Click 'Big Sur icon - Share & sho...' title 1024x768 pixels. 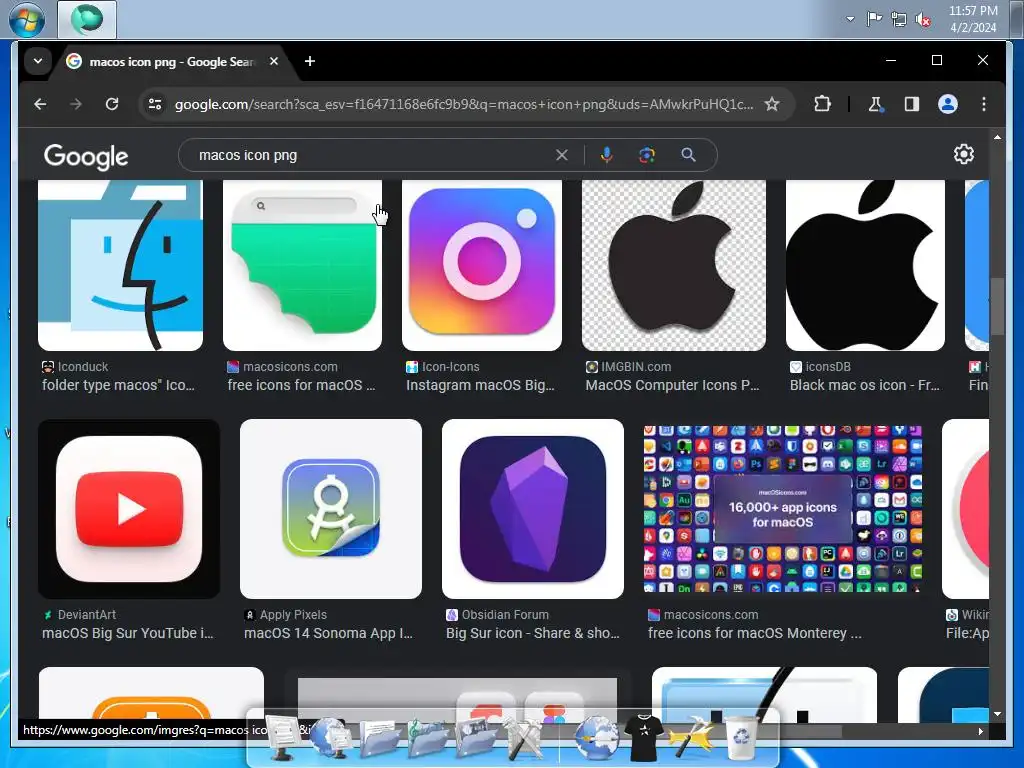533,633
